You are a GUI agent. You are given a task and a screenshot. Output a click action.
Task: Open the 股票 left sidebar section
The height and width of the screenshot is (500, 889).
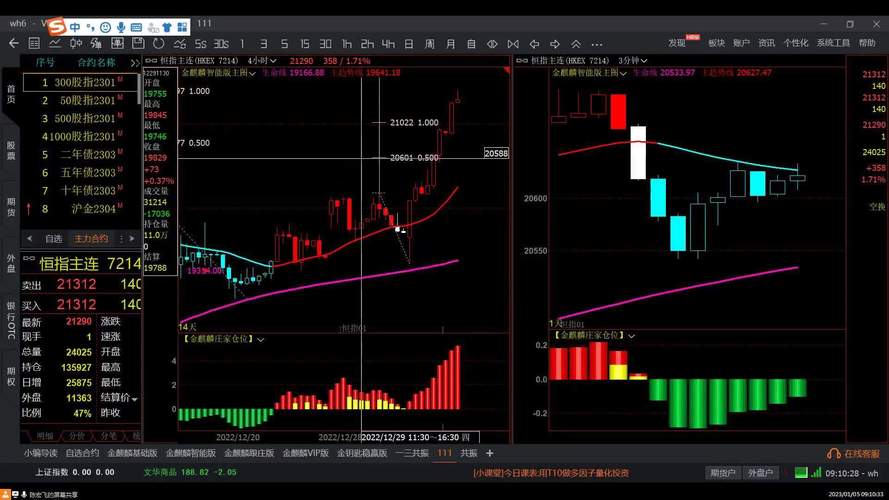point(11,150)
